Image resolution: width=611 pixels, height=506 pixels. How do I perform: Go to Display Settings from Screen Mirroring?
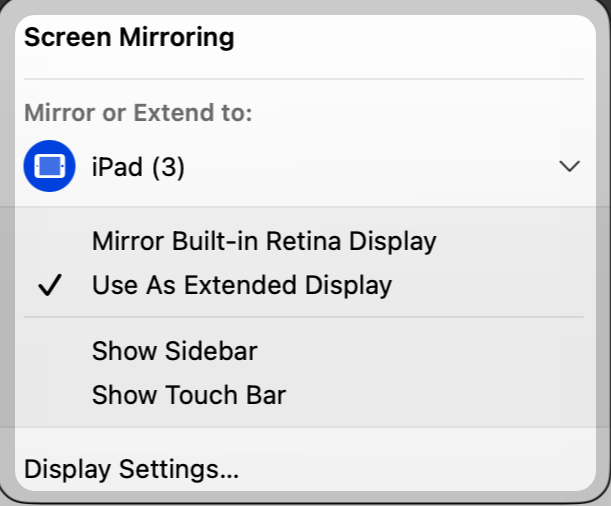131,468
